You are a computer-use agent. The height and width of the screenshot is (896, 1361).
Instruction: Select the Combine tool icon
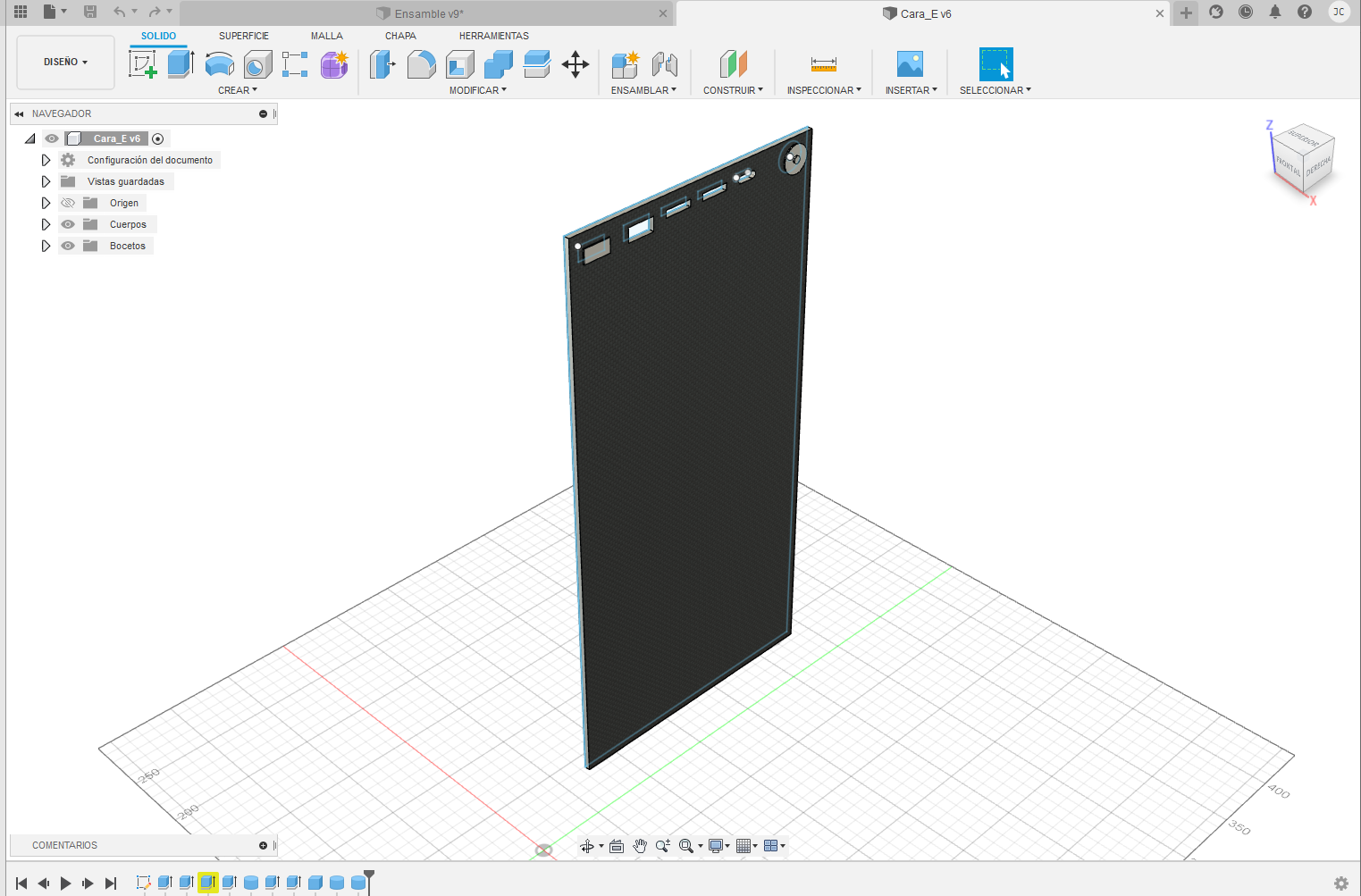499,64
